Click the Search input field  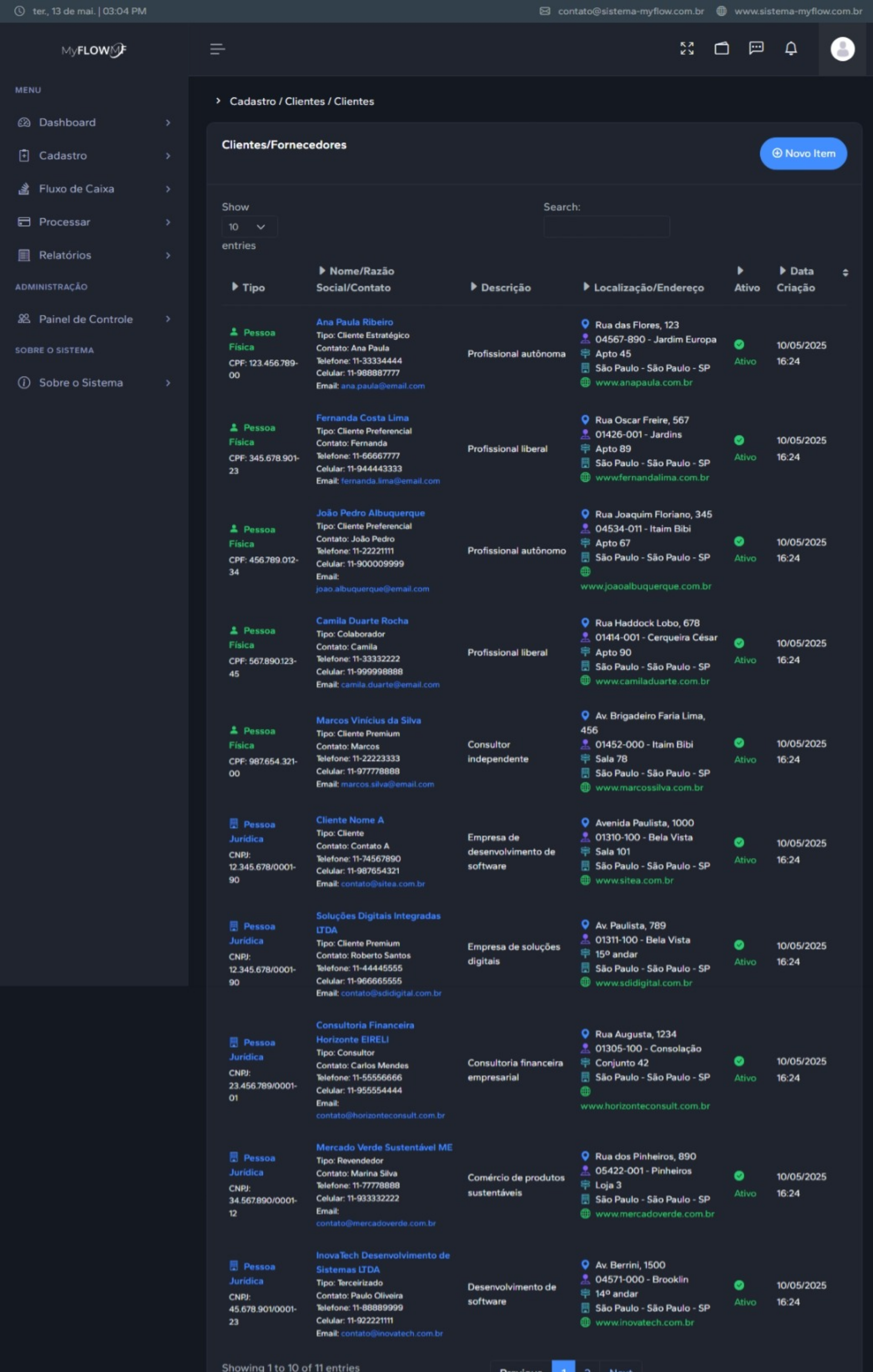[606, 227]
